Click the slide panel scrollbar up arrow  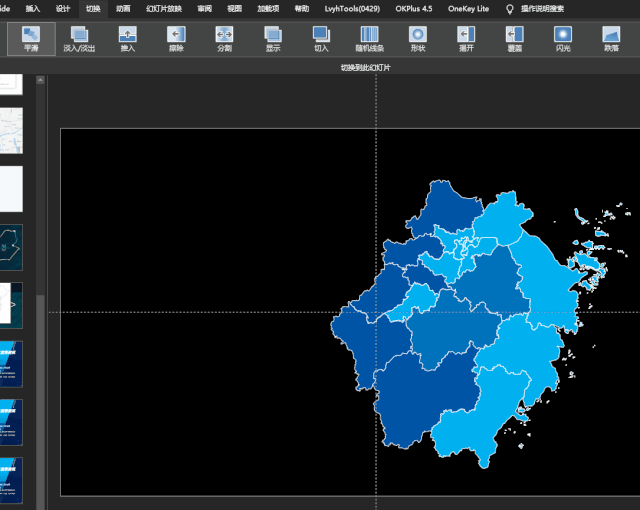[40, 80]
